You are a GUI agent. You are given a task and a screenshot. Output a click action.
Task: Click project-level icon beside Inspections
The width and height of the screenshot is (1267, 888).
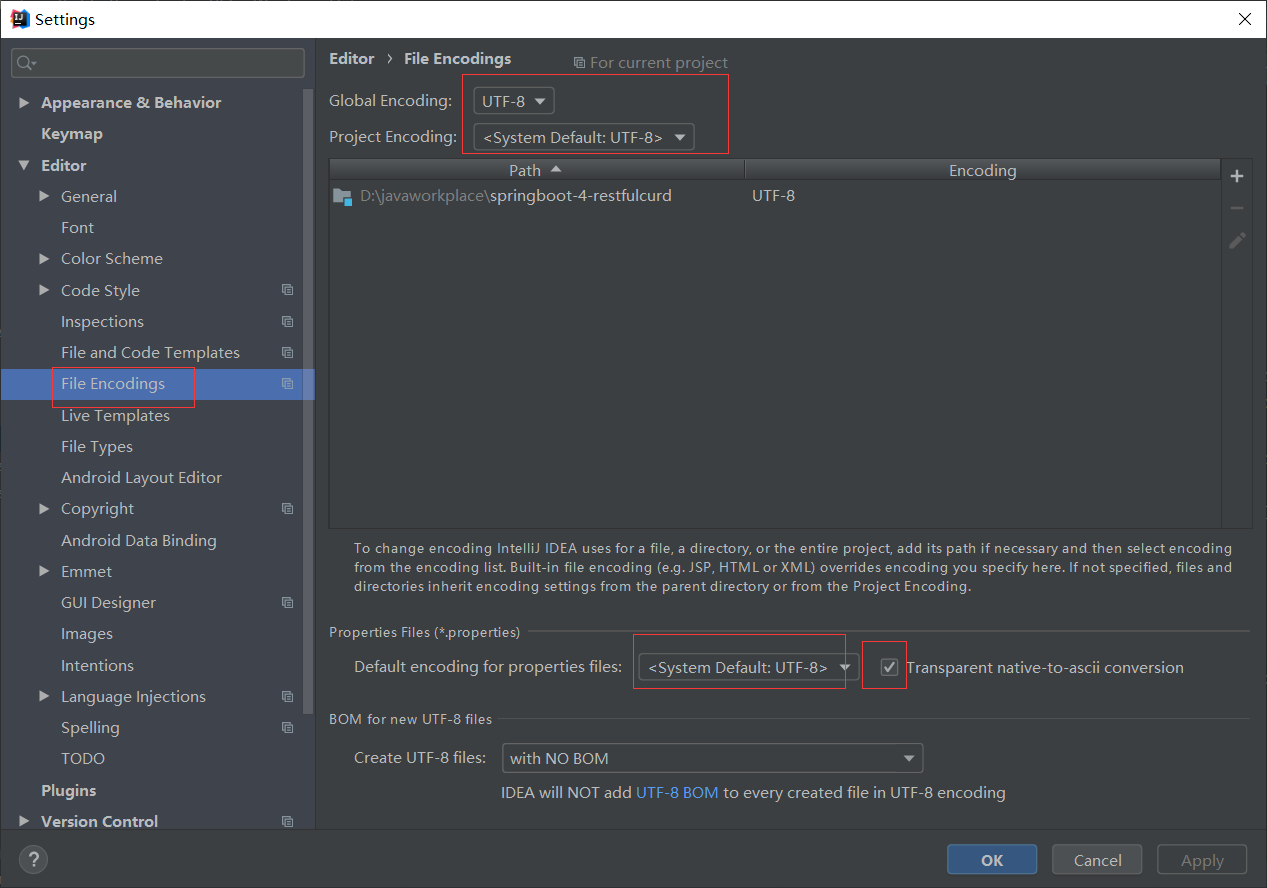[287, 321]
